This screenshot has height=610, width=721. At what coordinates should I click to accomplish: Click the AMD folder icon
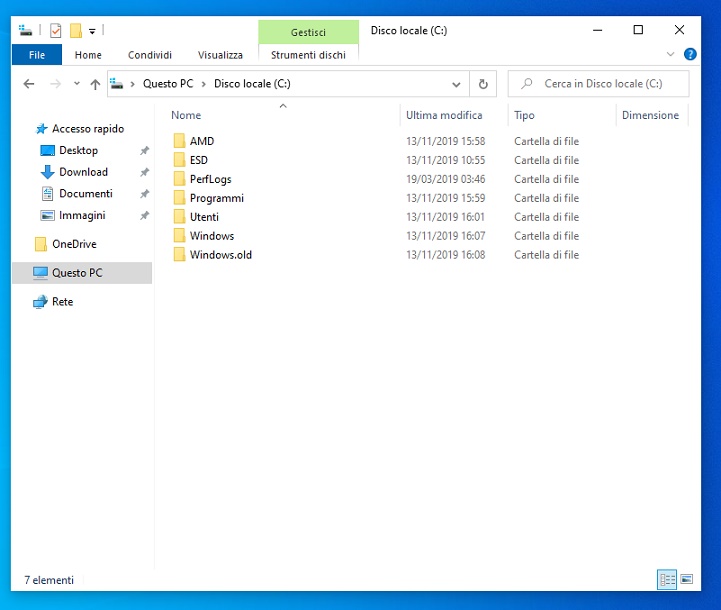tap(179, 141)
